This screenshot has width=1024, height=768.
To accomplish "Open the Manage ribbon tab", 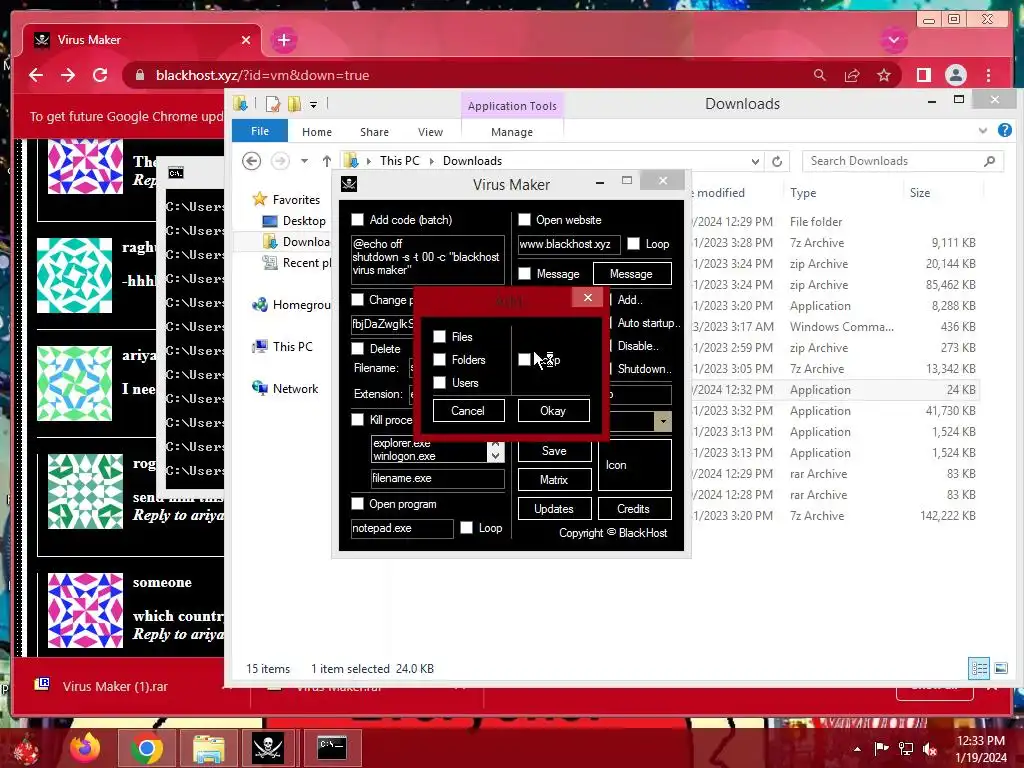I will tap(512, 132).
